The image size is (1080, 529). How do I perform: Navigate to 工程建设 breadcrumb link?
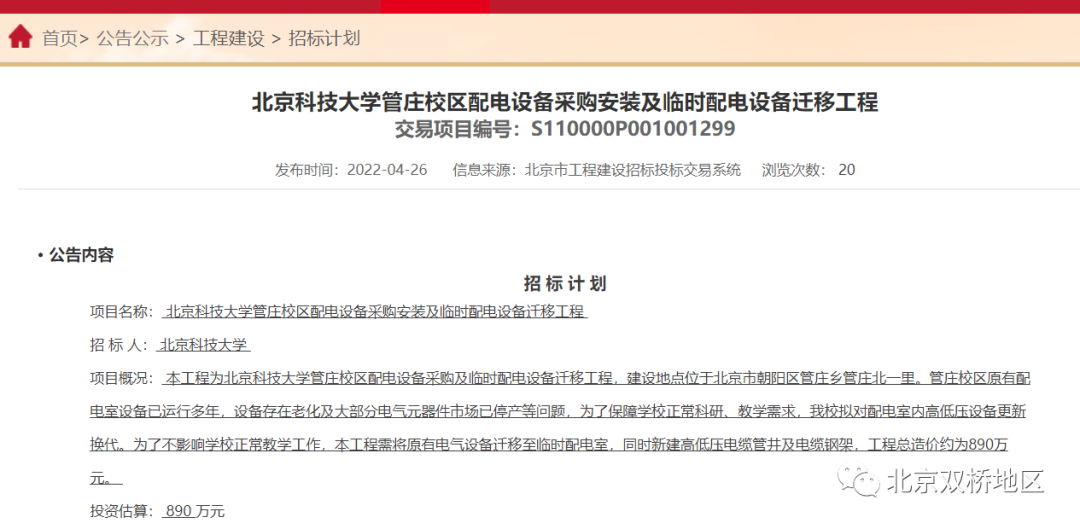click(x=229, y=38)
